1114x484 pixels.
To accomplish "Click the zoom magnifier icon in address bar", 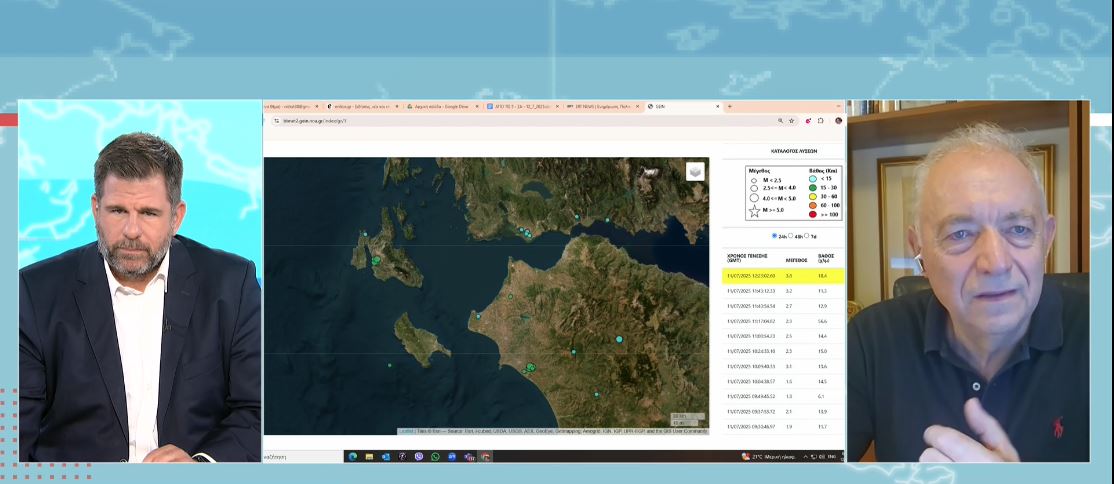I will click(x=780, y=120).
